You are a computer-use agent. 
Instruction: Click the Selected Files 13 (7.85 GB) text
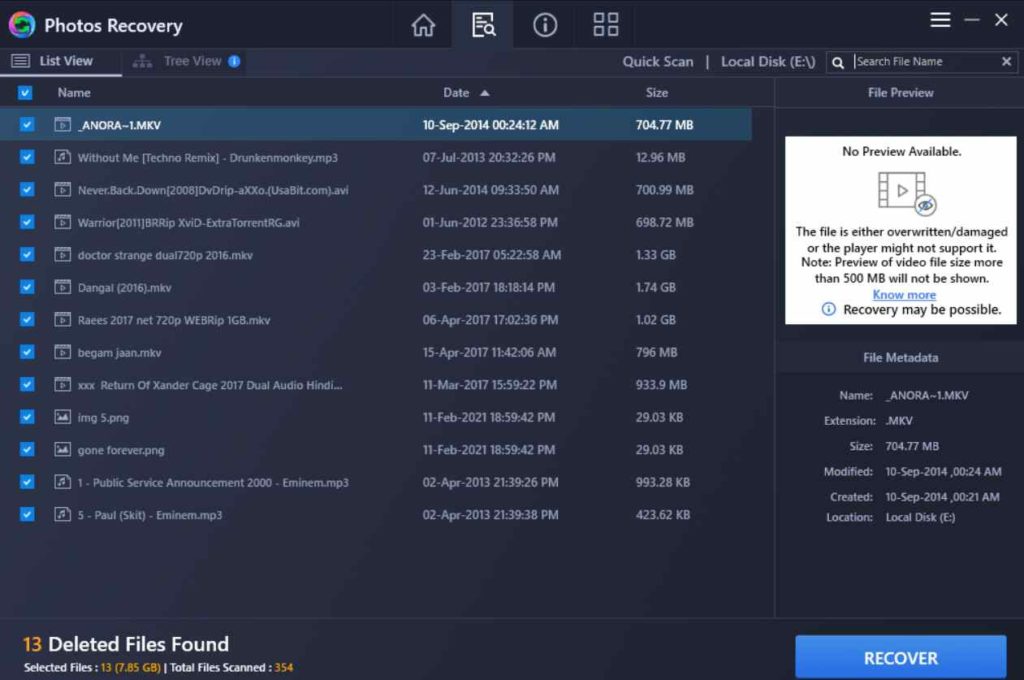[92, 668]
